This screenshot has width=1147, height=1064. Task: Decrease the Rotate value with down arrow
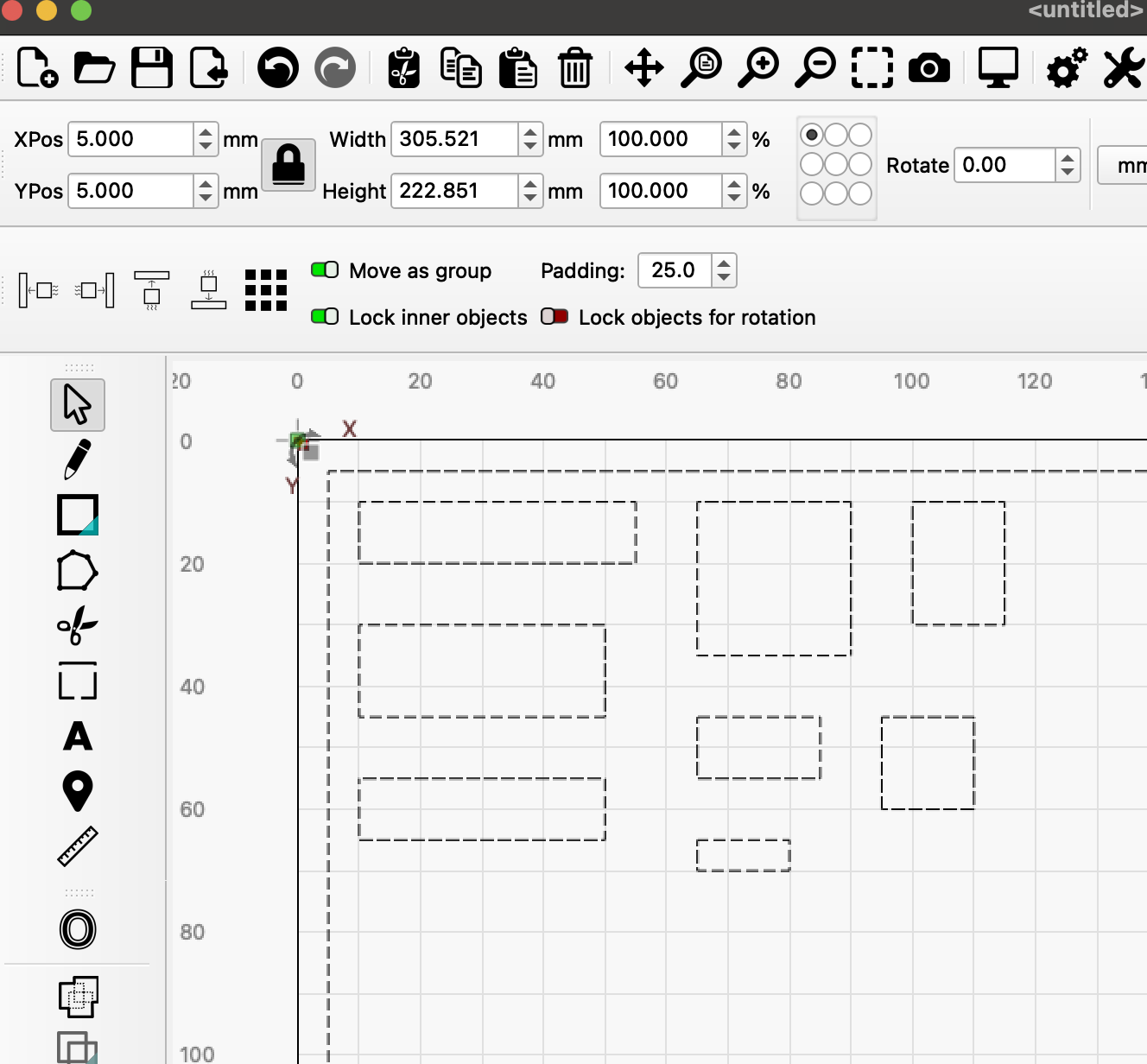1068,172
